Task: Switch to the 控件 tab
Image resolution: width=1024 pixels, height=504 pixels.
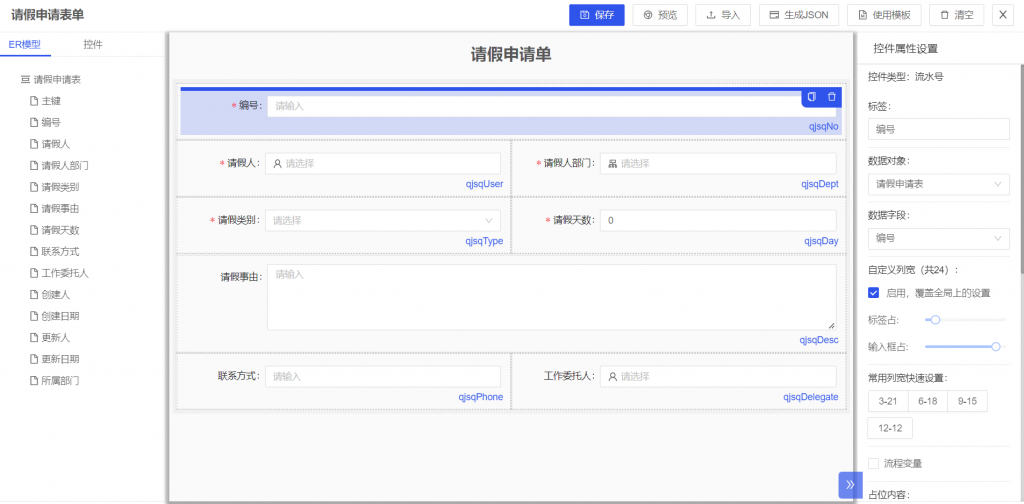Action: coord(93,44)
